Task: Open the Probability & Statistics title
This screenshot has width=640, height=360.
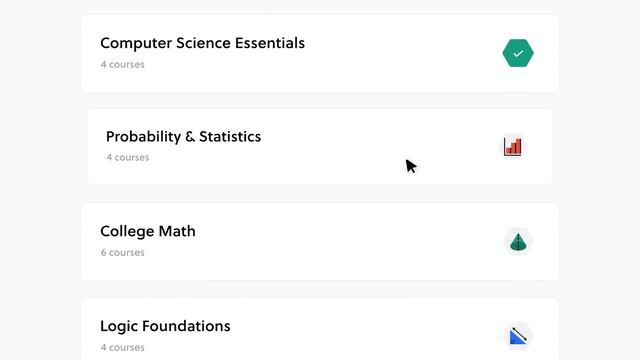Action: click(183, 137)
